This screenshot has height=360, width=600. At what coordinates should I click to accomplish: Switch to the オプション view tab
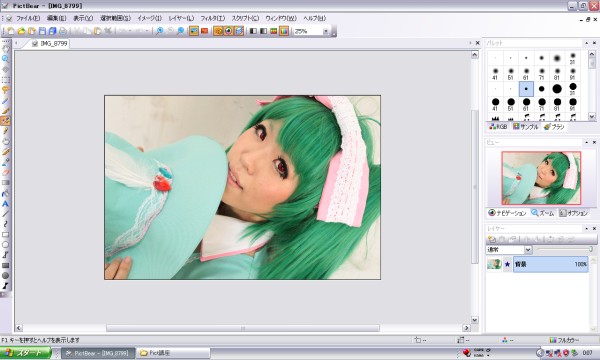573,213
